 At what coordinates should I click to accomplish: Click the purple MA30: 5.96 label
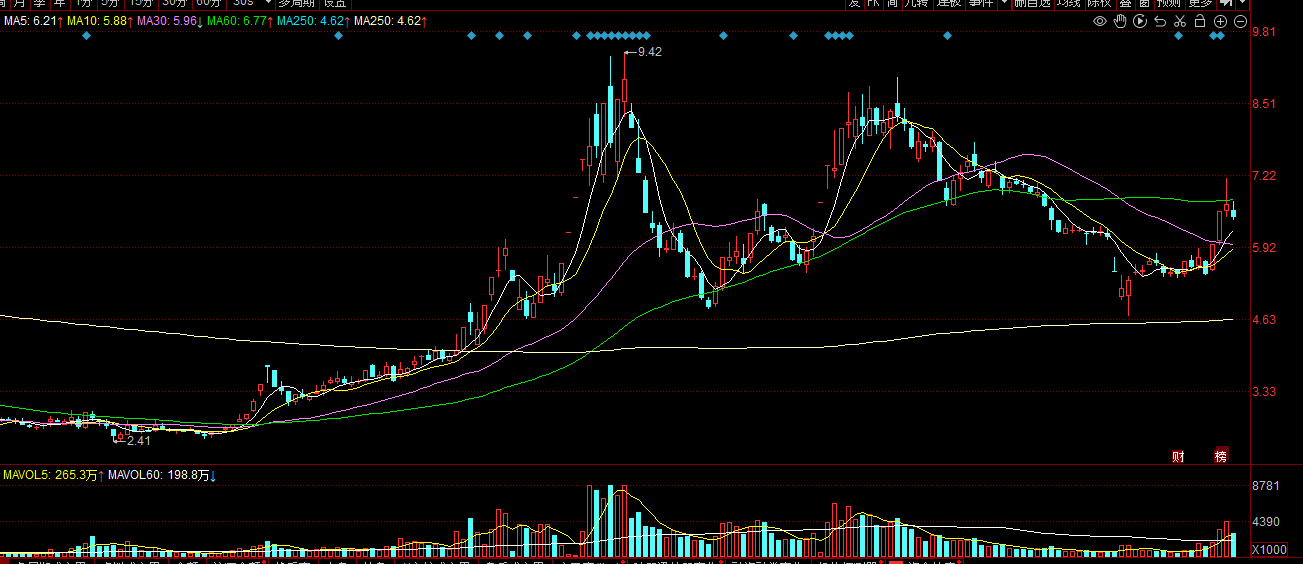[169, 21]
